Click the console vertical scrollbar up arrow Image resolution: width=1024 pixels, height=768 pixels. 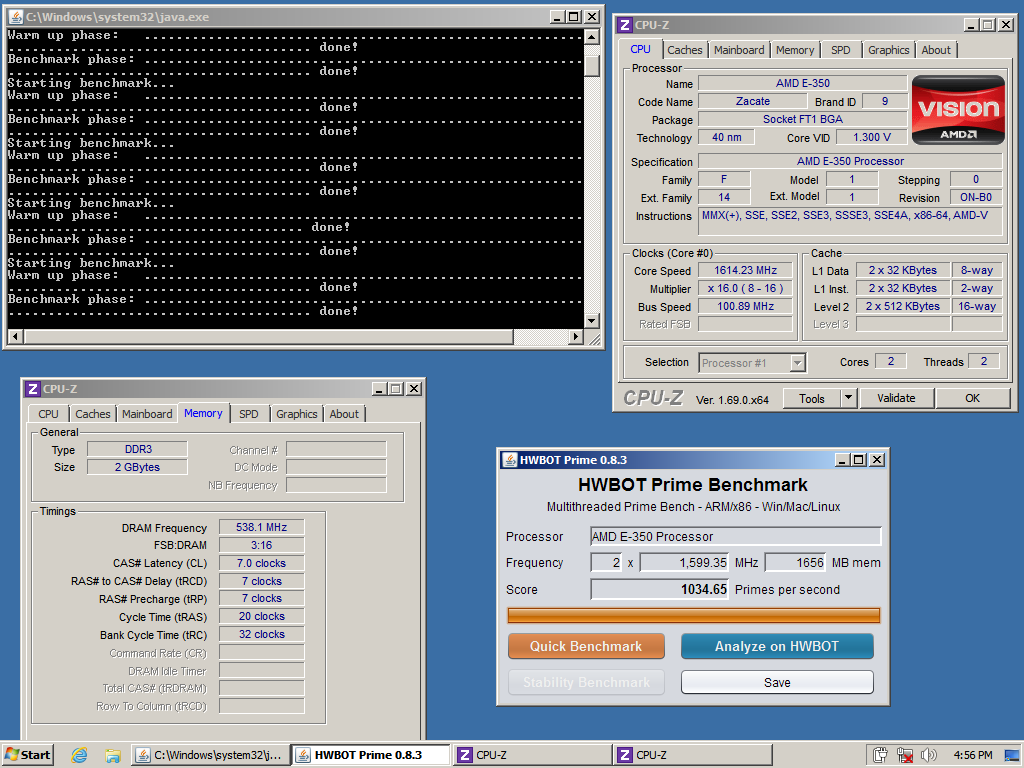[x=591, y=36]
